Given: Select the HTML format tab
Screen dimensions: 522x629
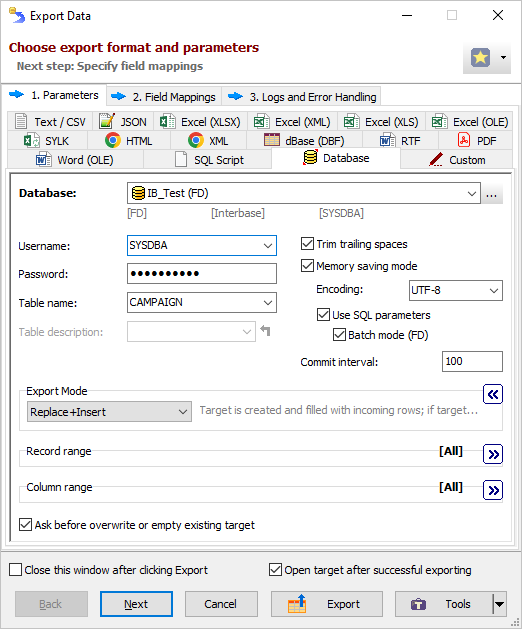Looking at the screenshot, I should [x=129, y=141].
